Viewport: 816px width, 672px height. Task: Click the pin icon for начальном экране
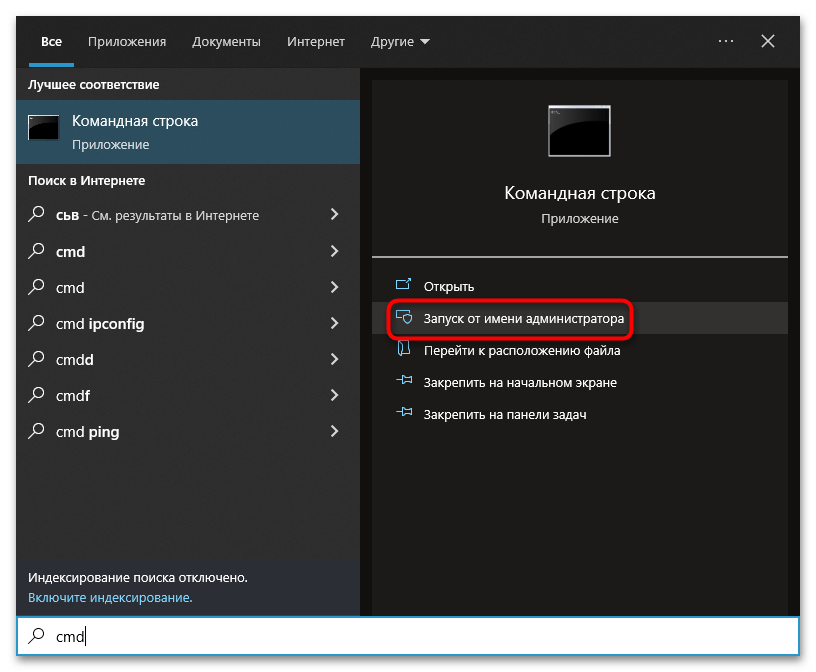pyautogui.click(x=404, y=382)
